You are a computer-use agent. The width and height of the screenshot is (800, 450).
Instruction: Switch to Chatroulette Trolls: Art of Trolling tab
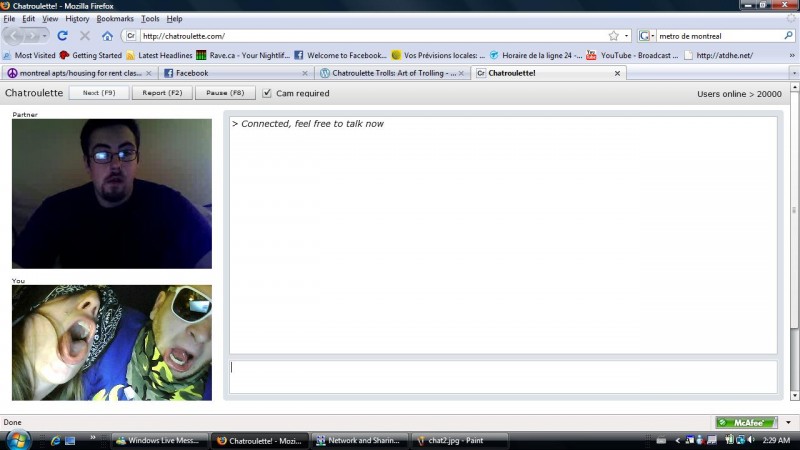(390, 73)
